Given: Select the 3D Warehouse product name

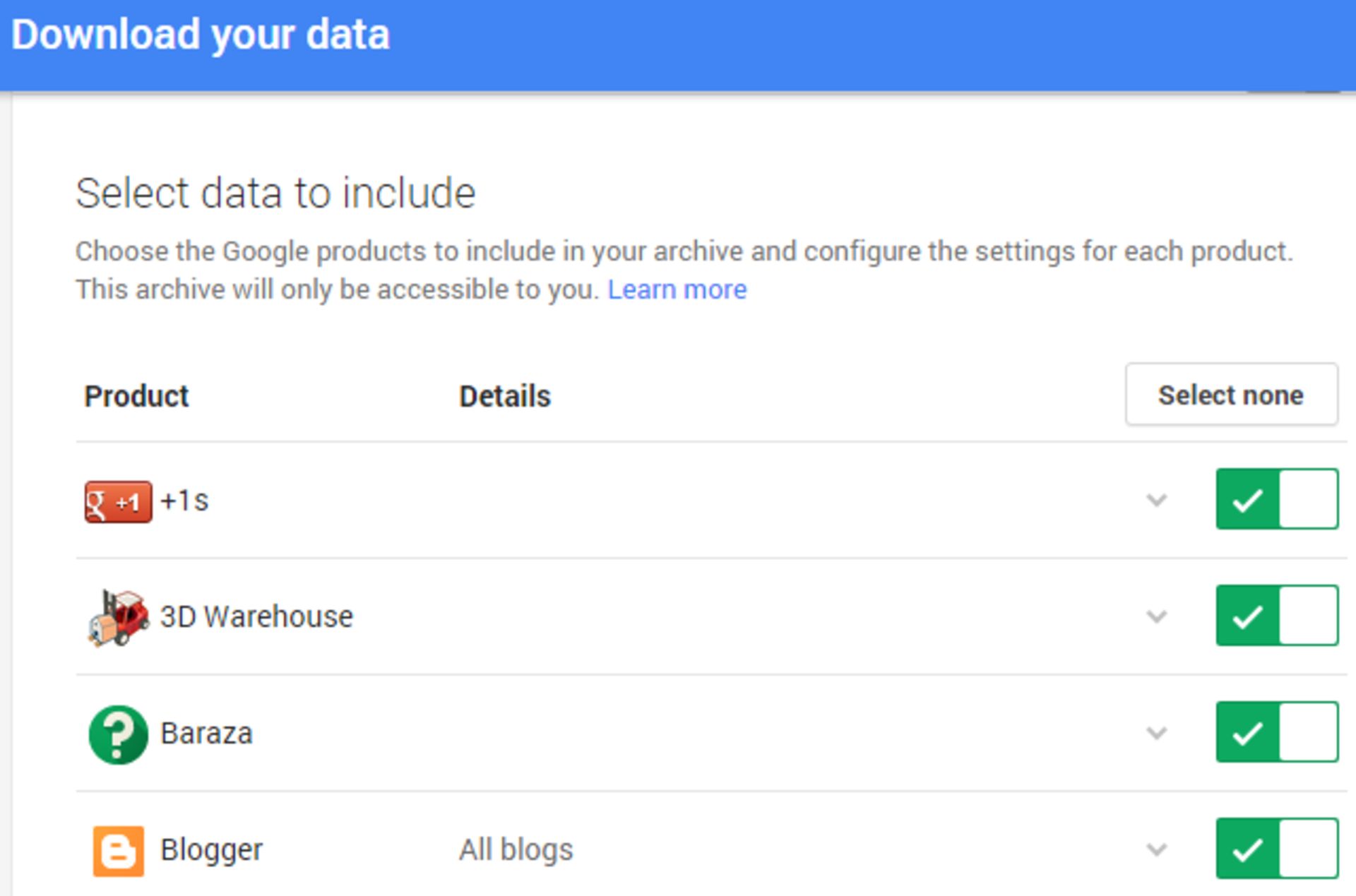Looking at the screenshot, I should click(x=256, y=616).
